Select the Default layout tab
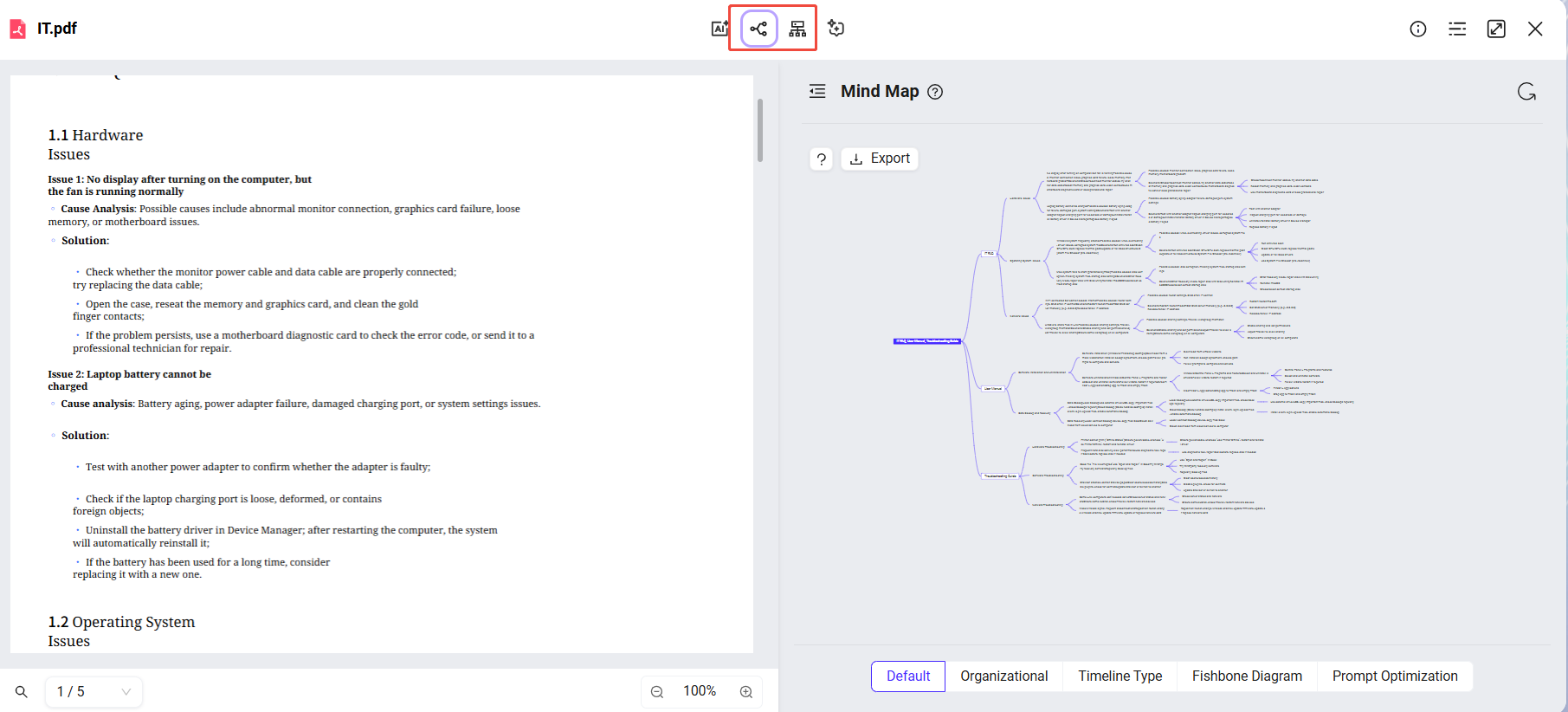The height and width of the screenshot is (712, 1568). pos(907,676)
